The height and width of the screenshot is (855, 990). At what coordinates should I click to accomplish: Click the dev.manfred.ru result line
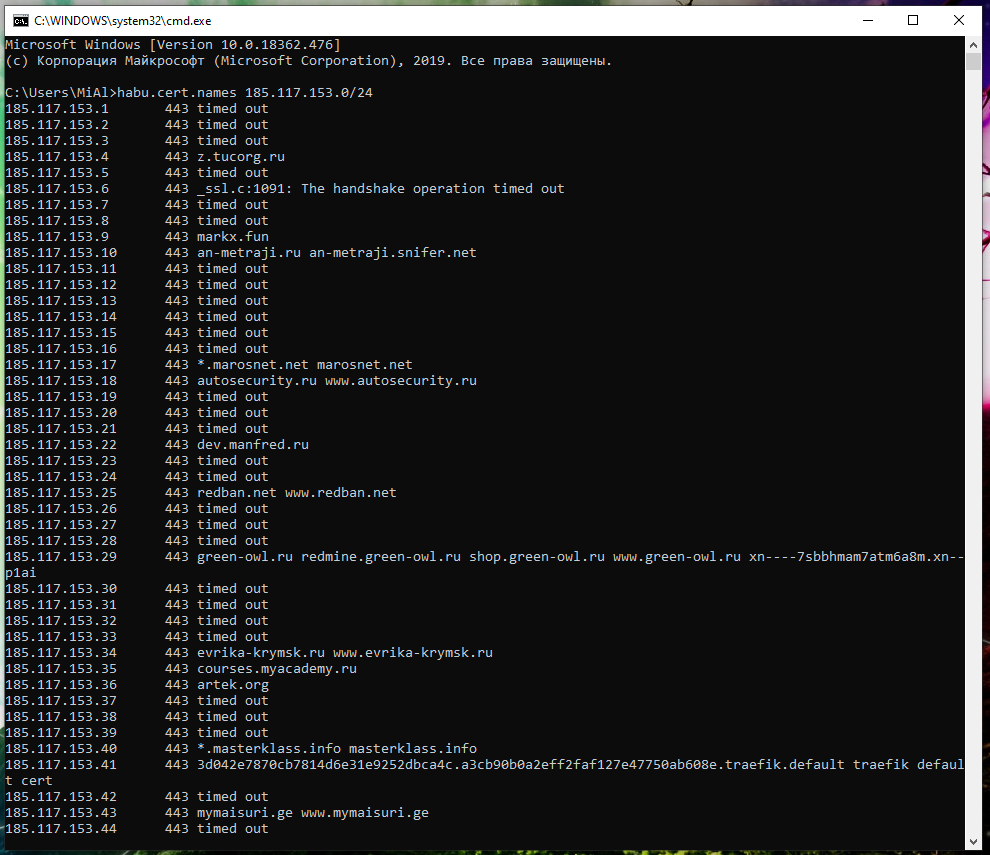tap(253, 445)
